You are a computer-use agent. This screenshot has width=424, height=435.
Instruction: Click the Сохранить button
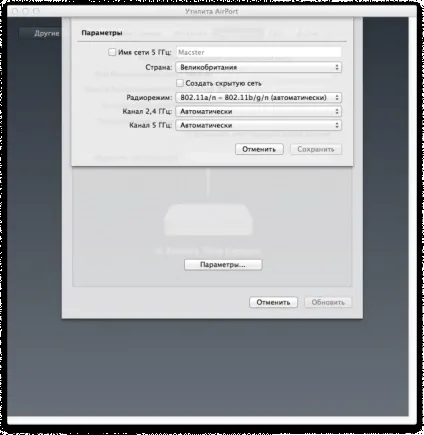(x=316, y=149)
